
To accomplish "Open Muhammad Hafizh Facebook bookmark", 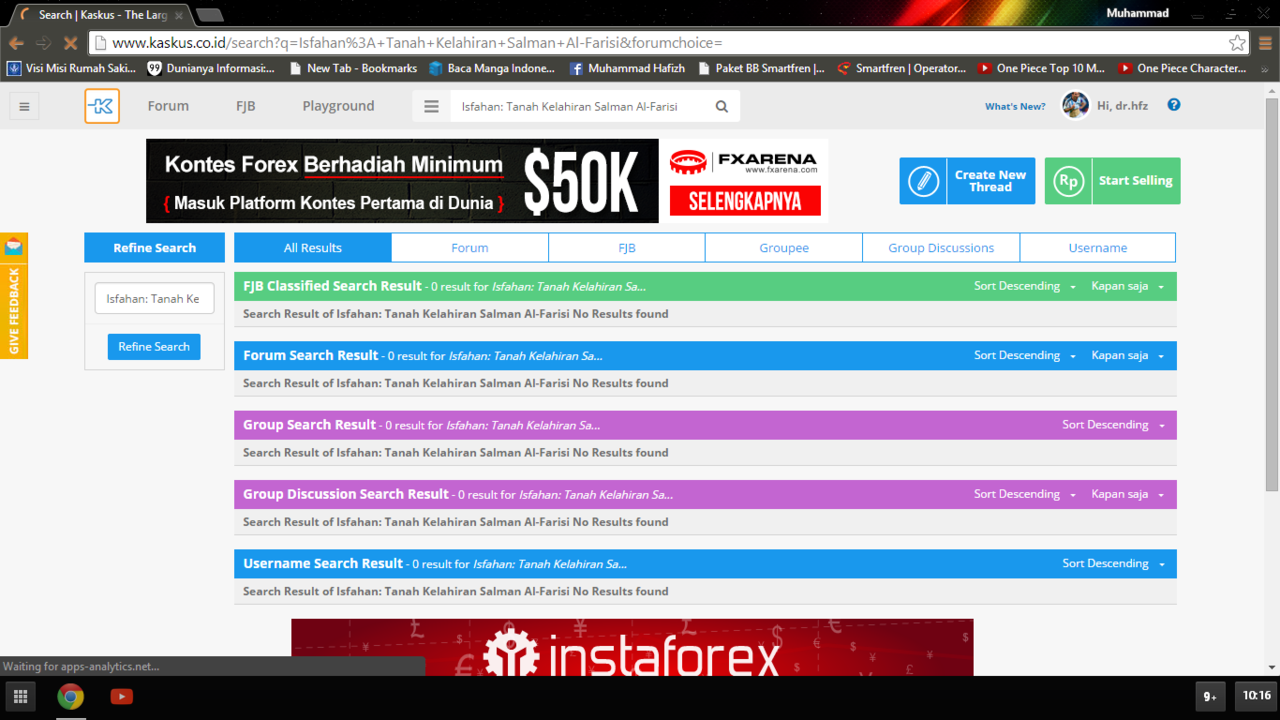I will [x=628, y=68].
